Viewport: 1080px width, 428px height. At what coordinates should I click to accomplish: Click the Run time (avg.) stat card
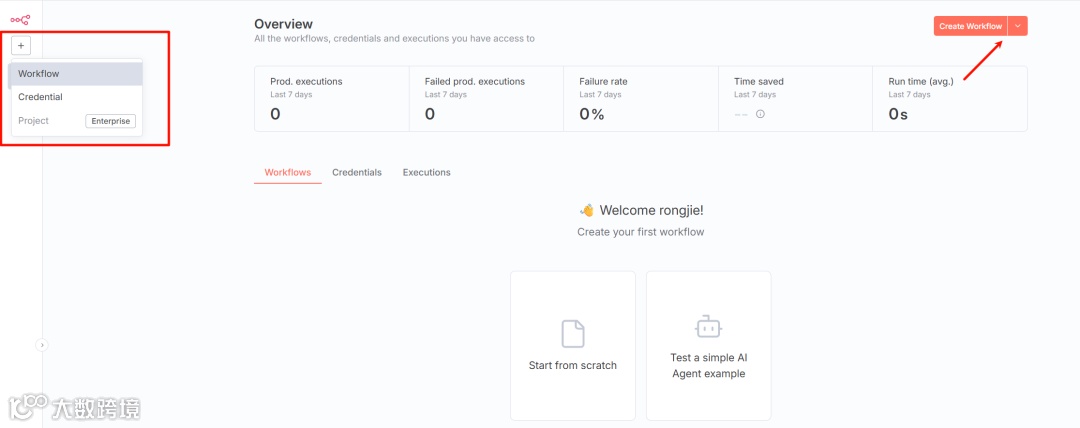point(950,99)
